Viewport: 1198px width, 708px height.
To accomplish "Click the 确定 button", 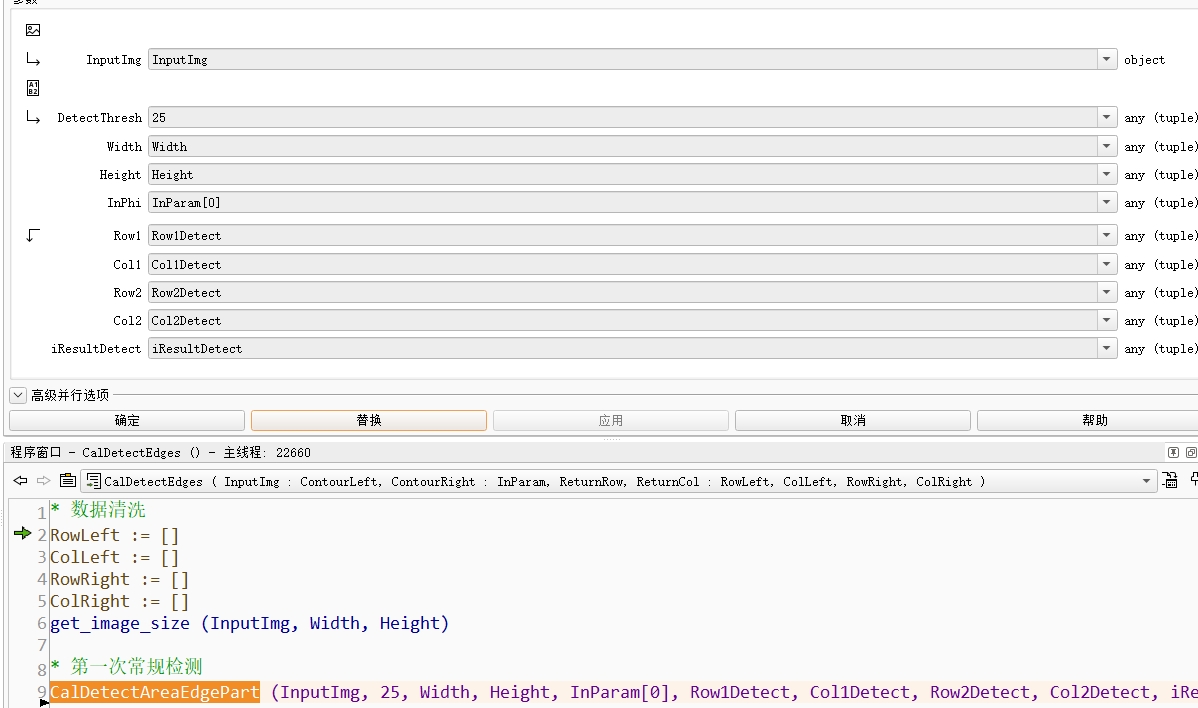I will coord(127,421).
